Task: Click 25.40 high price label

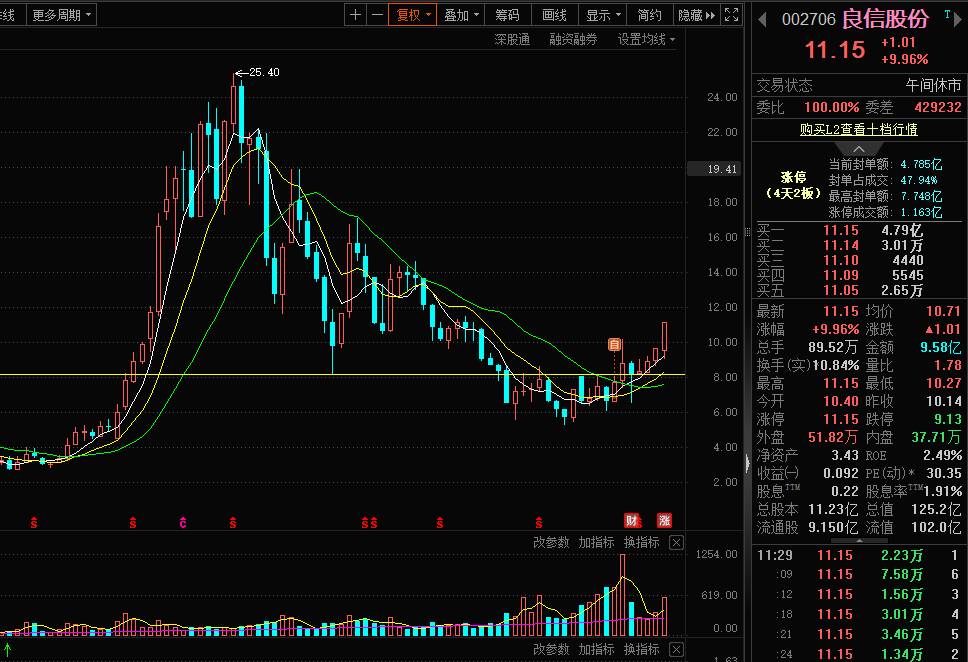Action: point(264,72)
